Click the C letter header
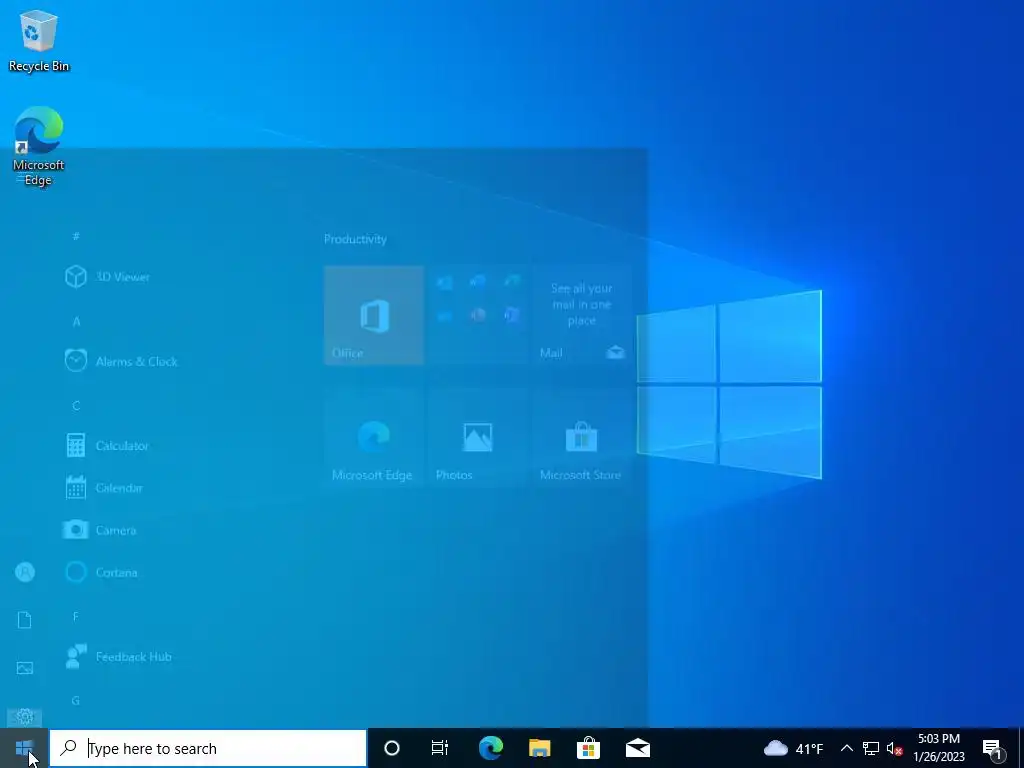The image size is (1024, 768). [x=76, y=406]
